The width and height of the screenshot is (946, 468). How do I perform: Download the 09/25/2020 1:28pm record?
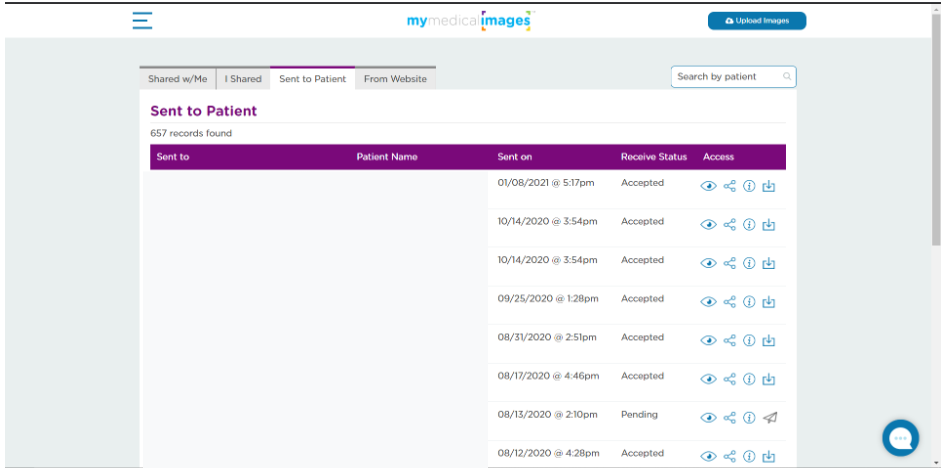point(769,302)
